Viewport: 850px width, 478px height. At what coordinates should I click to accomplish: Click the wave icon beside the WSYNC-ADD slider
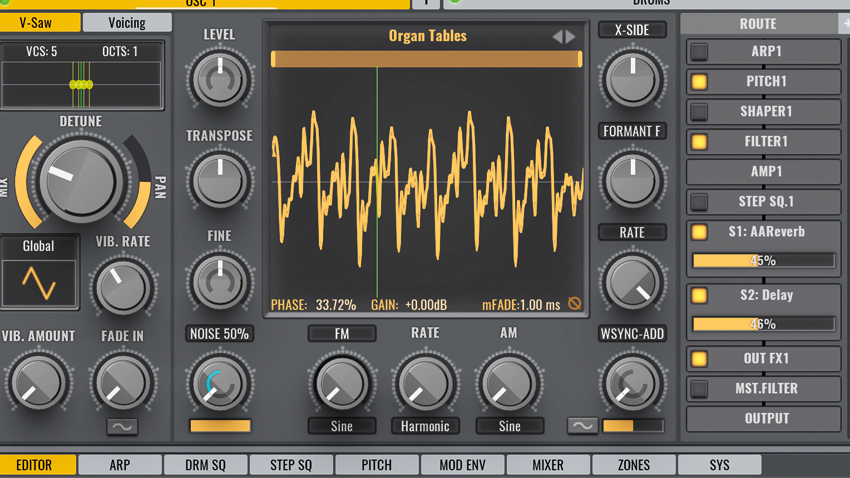(583, 425)
